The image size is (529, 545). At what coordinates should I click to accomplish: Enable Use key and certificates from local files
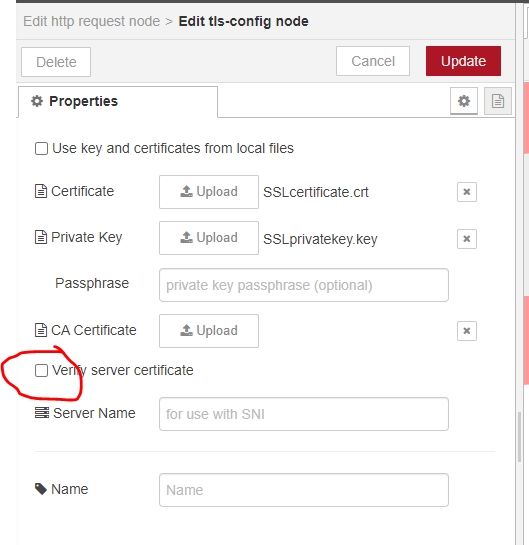(x=41, y=148)
